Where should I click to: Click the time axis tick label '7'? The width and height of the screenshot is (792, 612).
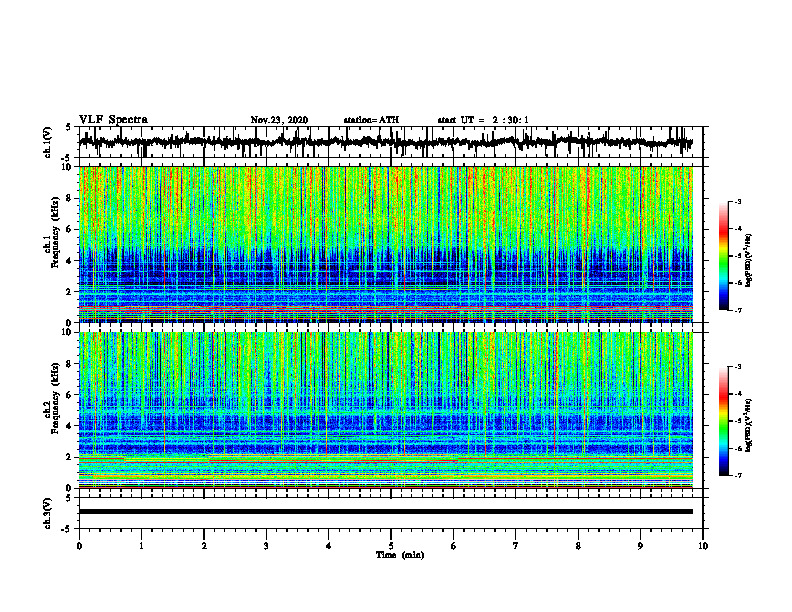tap(516, 546)
